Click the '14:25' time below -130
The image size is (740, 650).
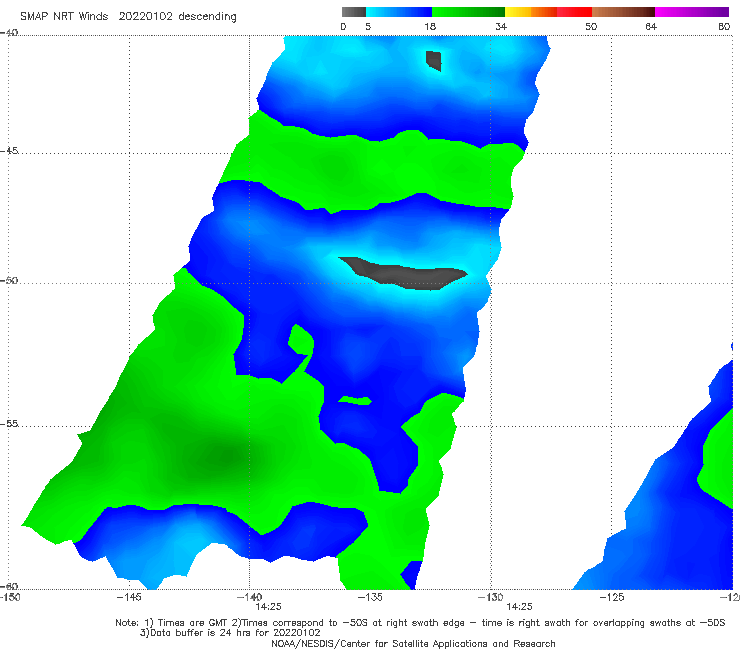[519, 607]
